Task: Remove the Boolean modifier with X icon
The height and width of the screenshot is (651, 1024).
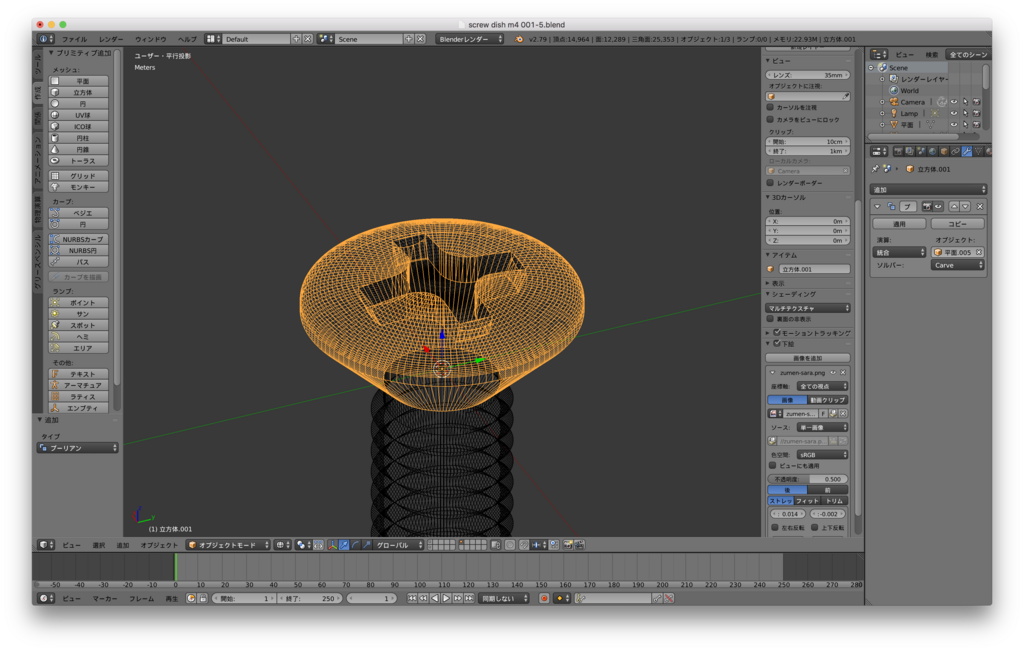Action: pos(980,206)
